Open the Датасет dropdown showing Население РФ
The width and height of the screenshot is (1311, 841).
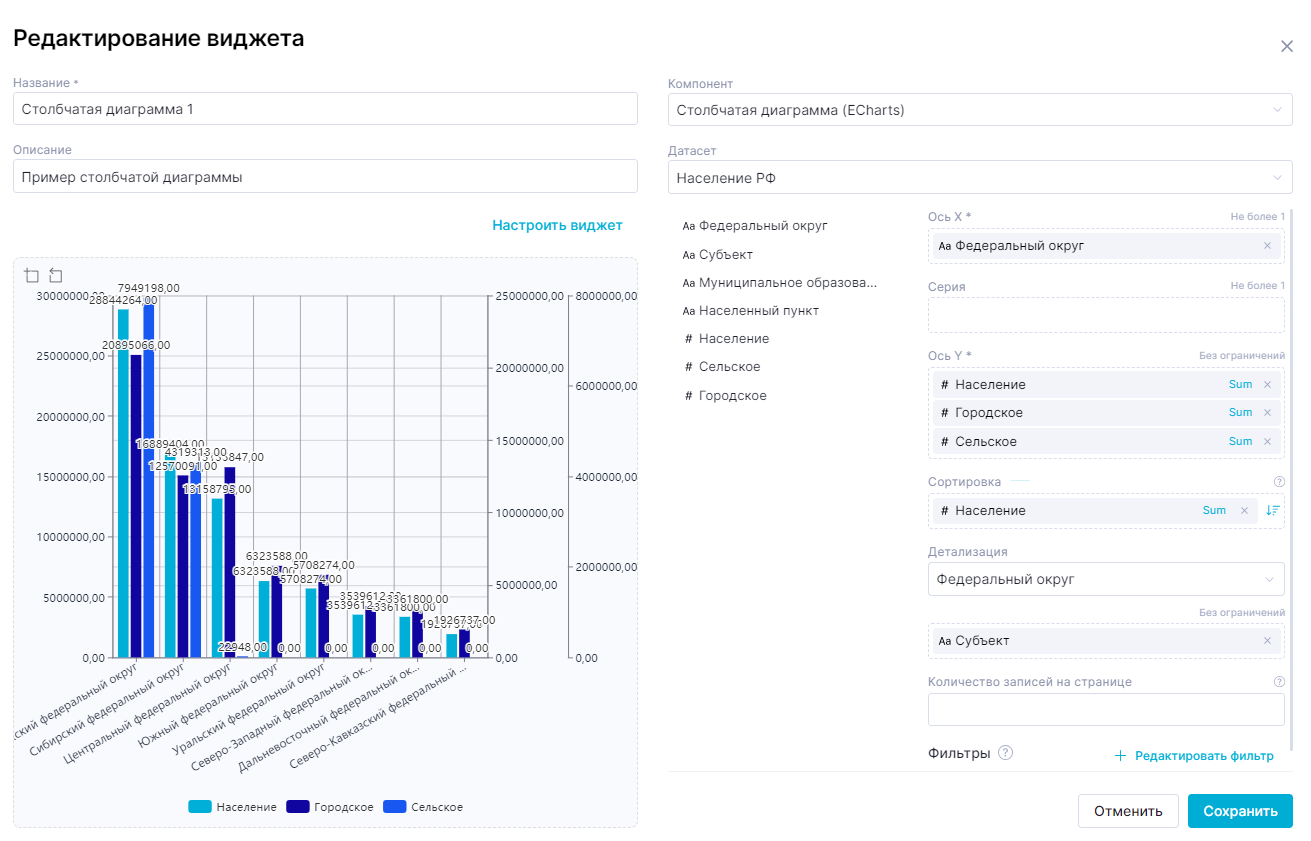click(979, 178)
